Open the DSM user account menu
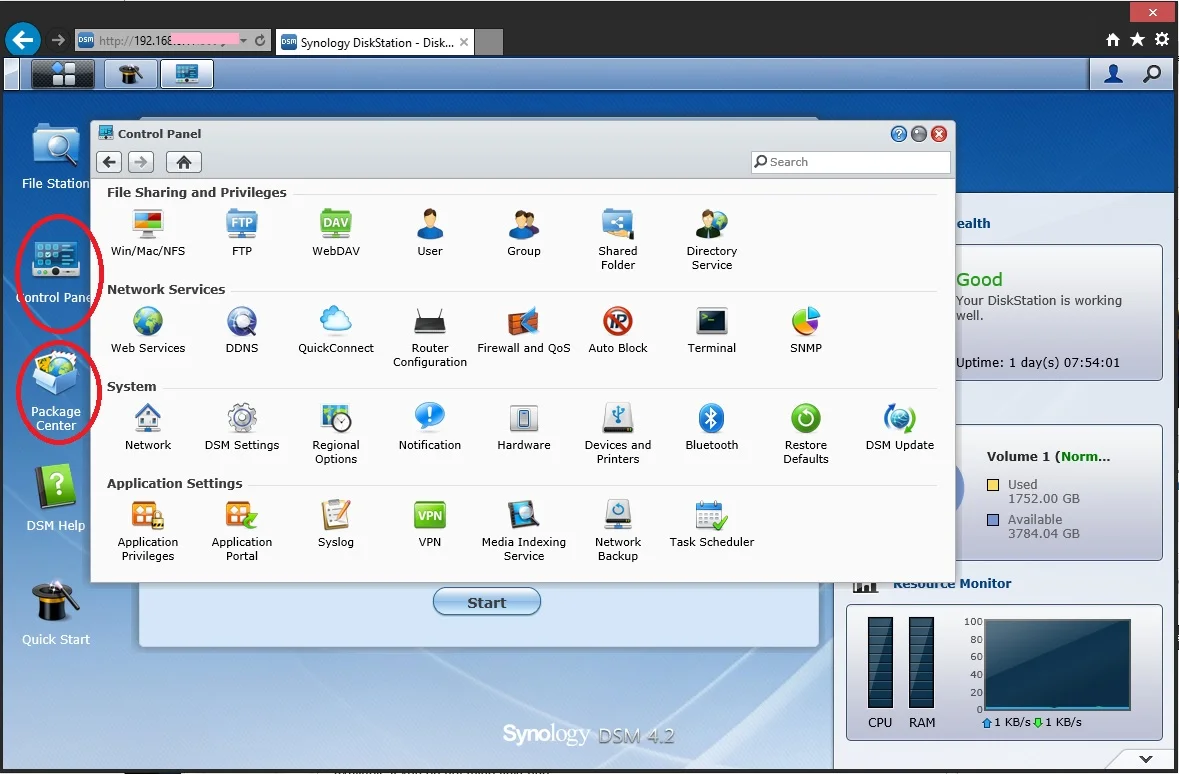The height and width of the screenshot is (774, 1179). click(x=1113, y=74)
